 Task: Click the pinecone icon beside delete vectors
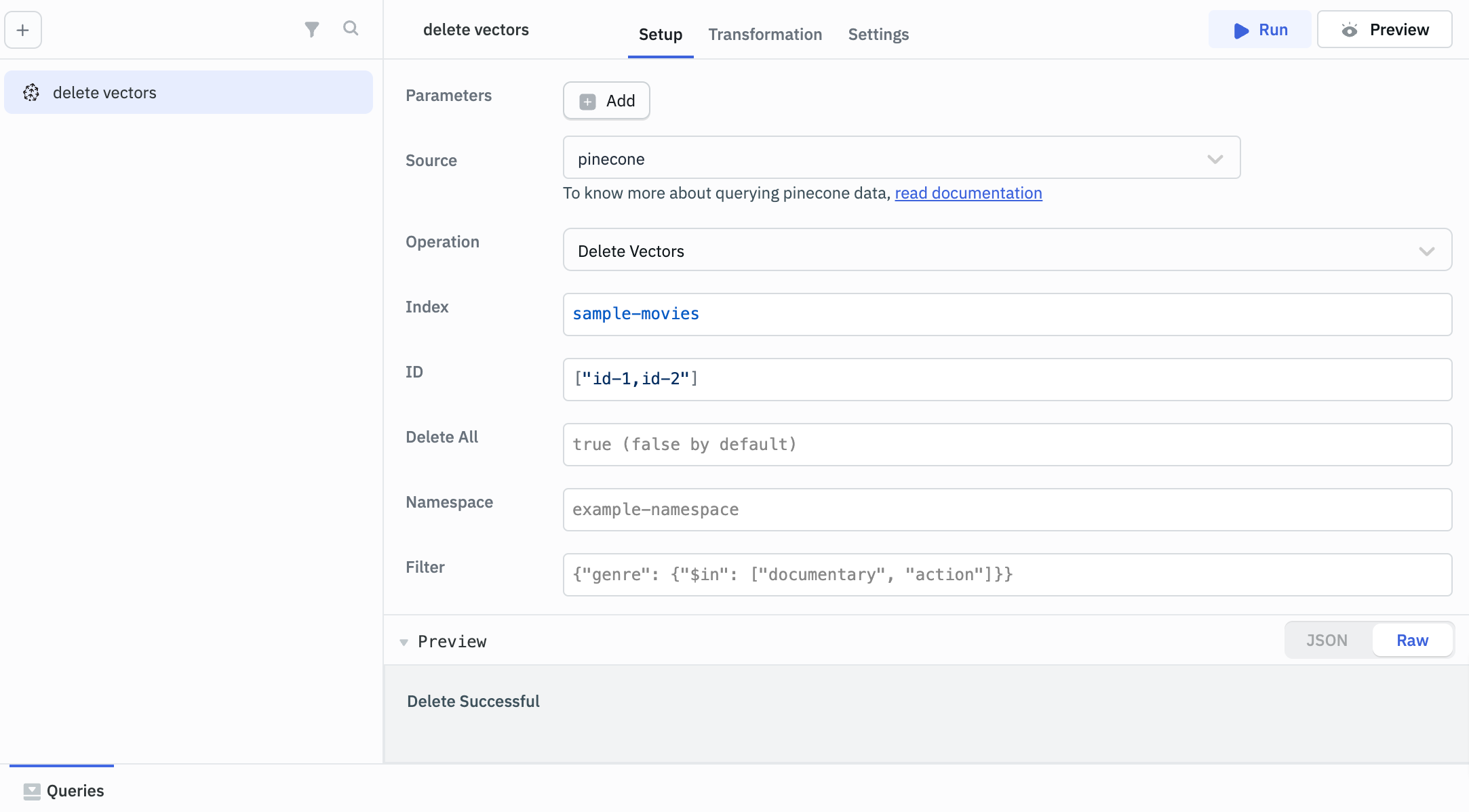coord(31,93)
